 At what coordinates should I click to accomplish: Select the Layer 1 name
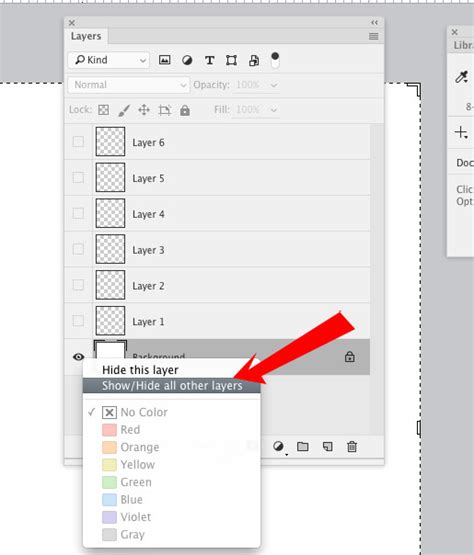(x=148, y=322)
